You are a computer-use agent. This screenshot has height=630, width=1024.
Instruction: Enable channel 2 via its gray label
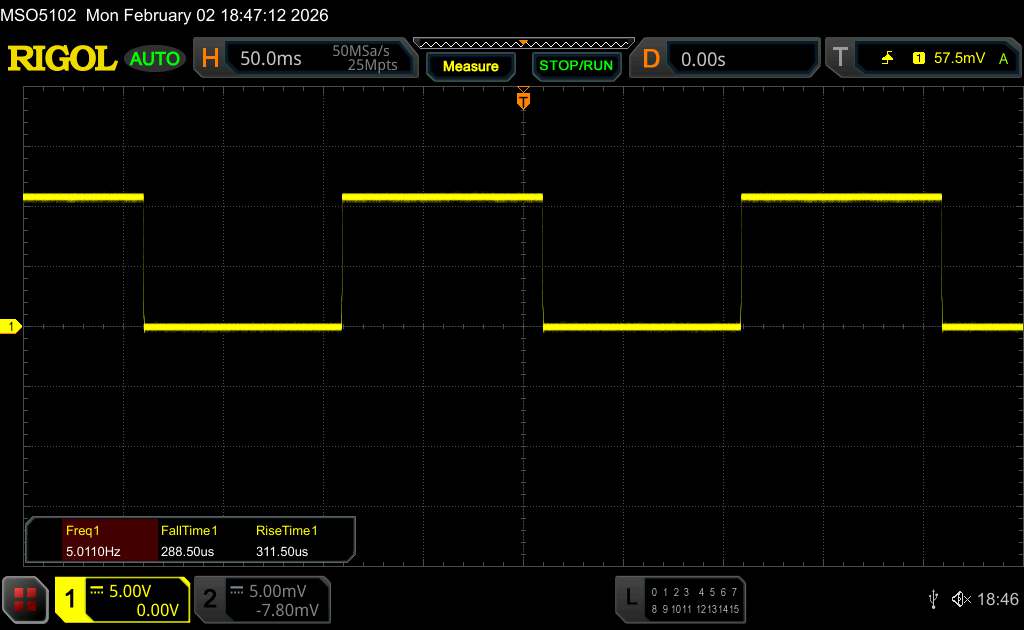click(210, 599)
